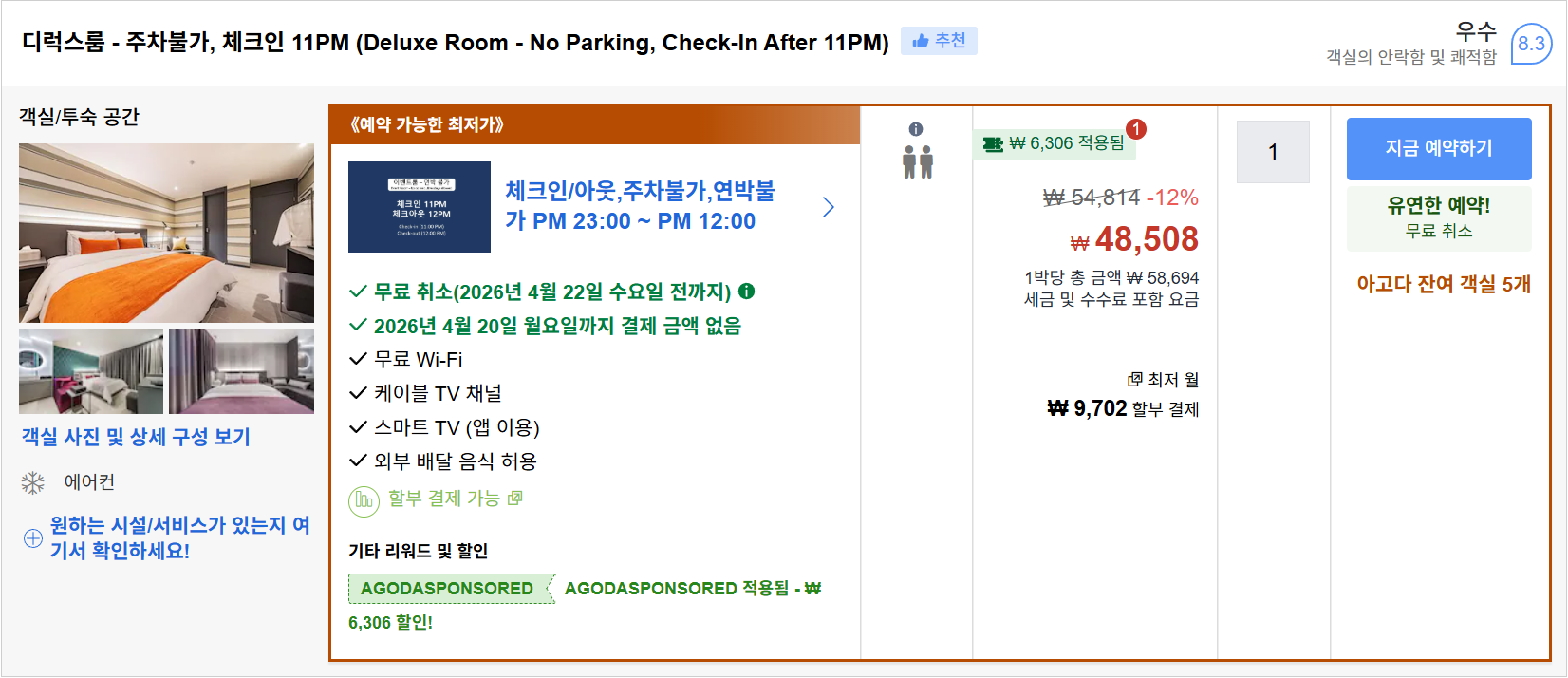Click the check-in 11PM promo banner image
Image resolution: width=1568 pixels, height=678 pixels.
point(420,206)
